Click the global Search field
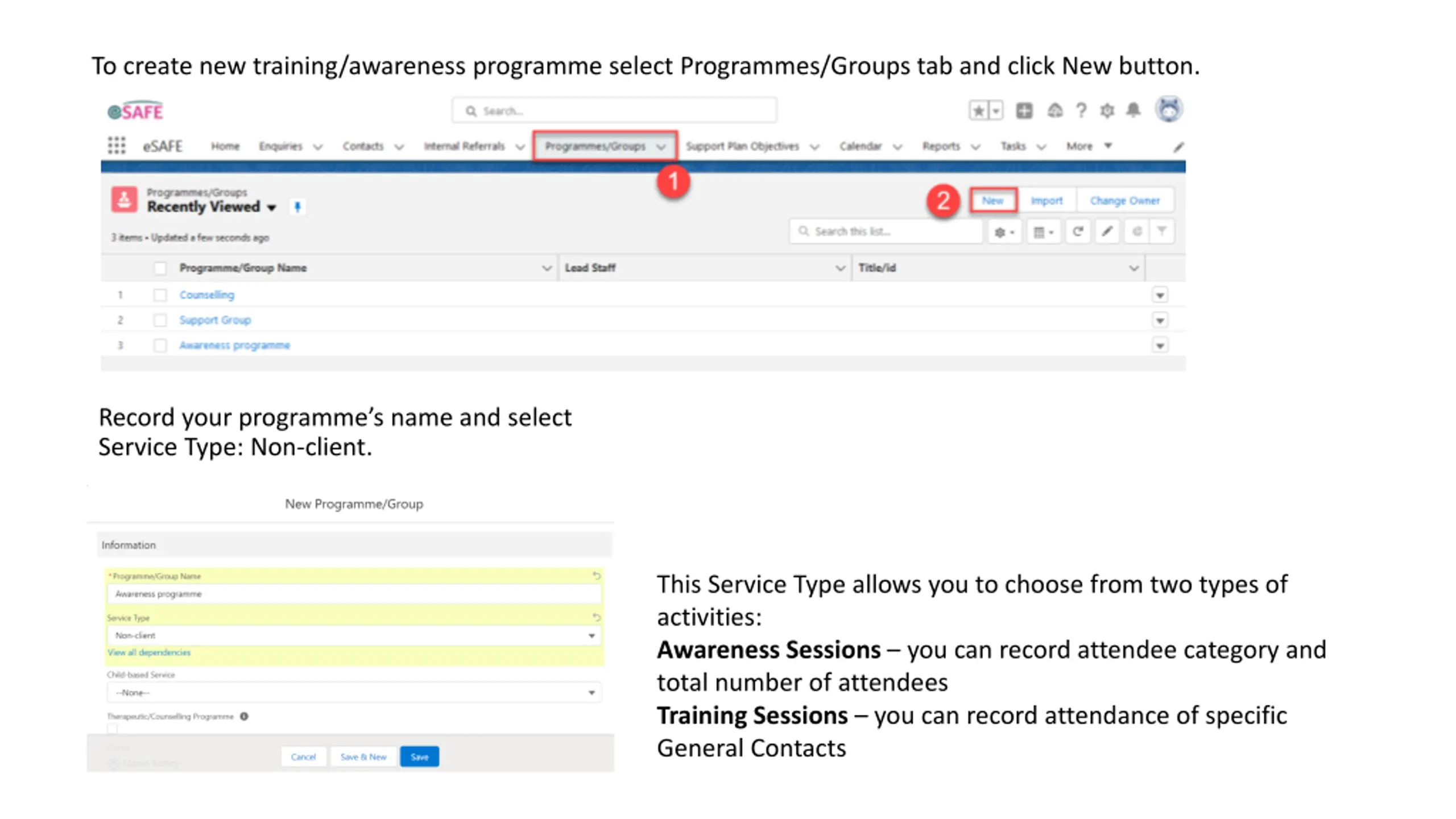 click(x=614, y=110)
